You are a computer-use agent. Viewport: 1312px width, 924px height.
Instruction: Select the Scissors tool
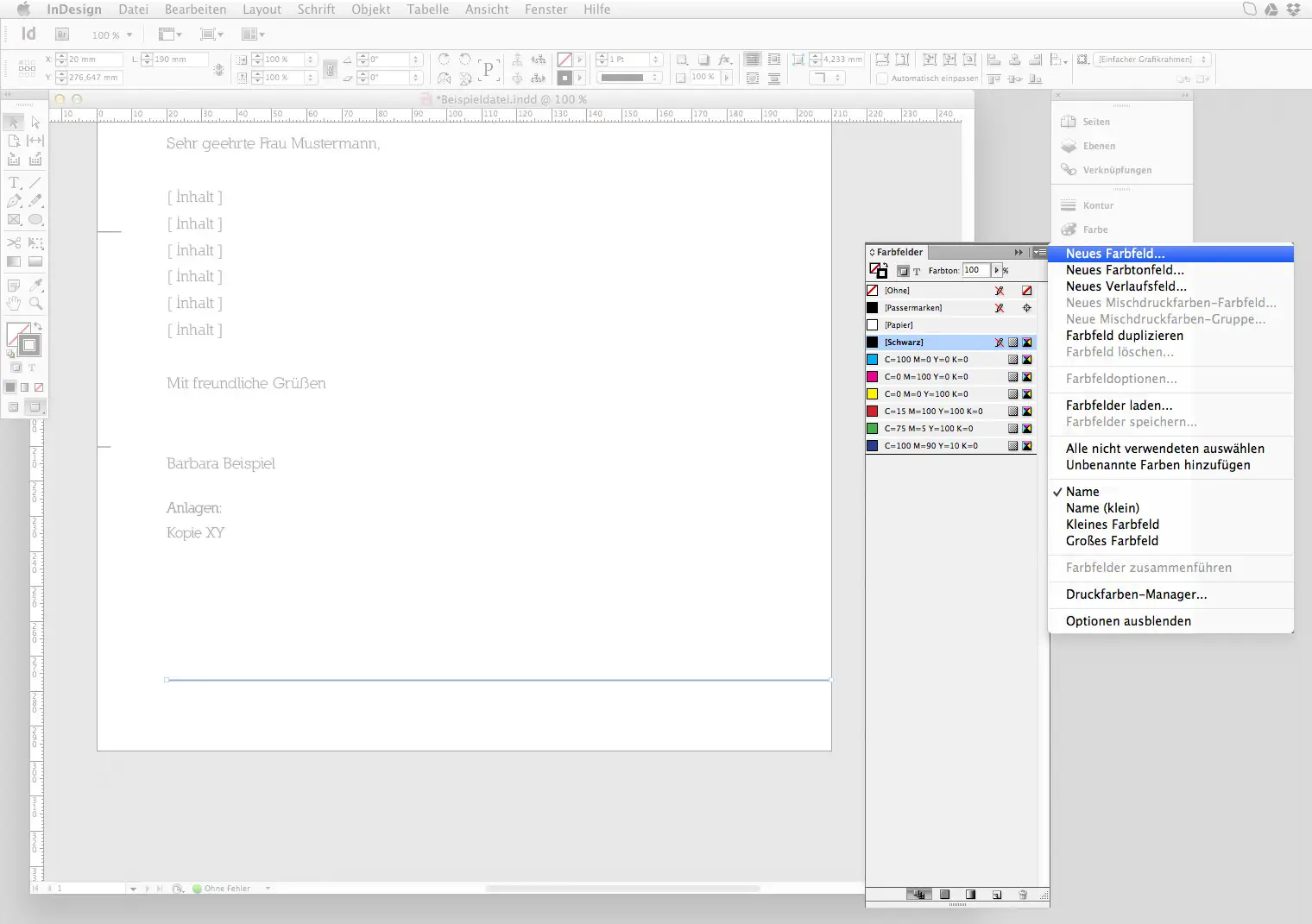pos(14,242)
